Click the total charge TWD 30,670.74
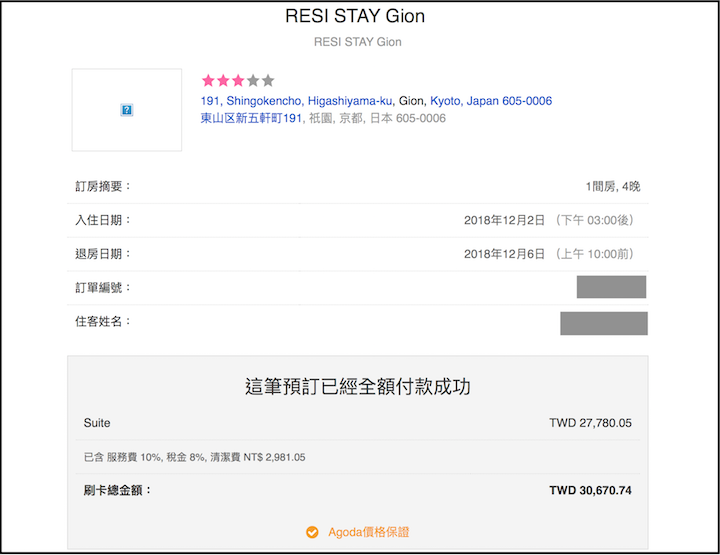The image size is (720, 555). [590, 491]
